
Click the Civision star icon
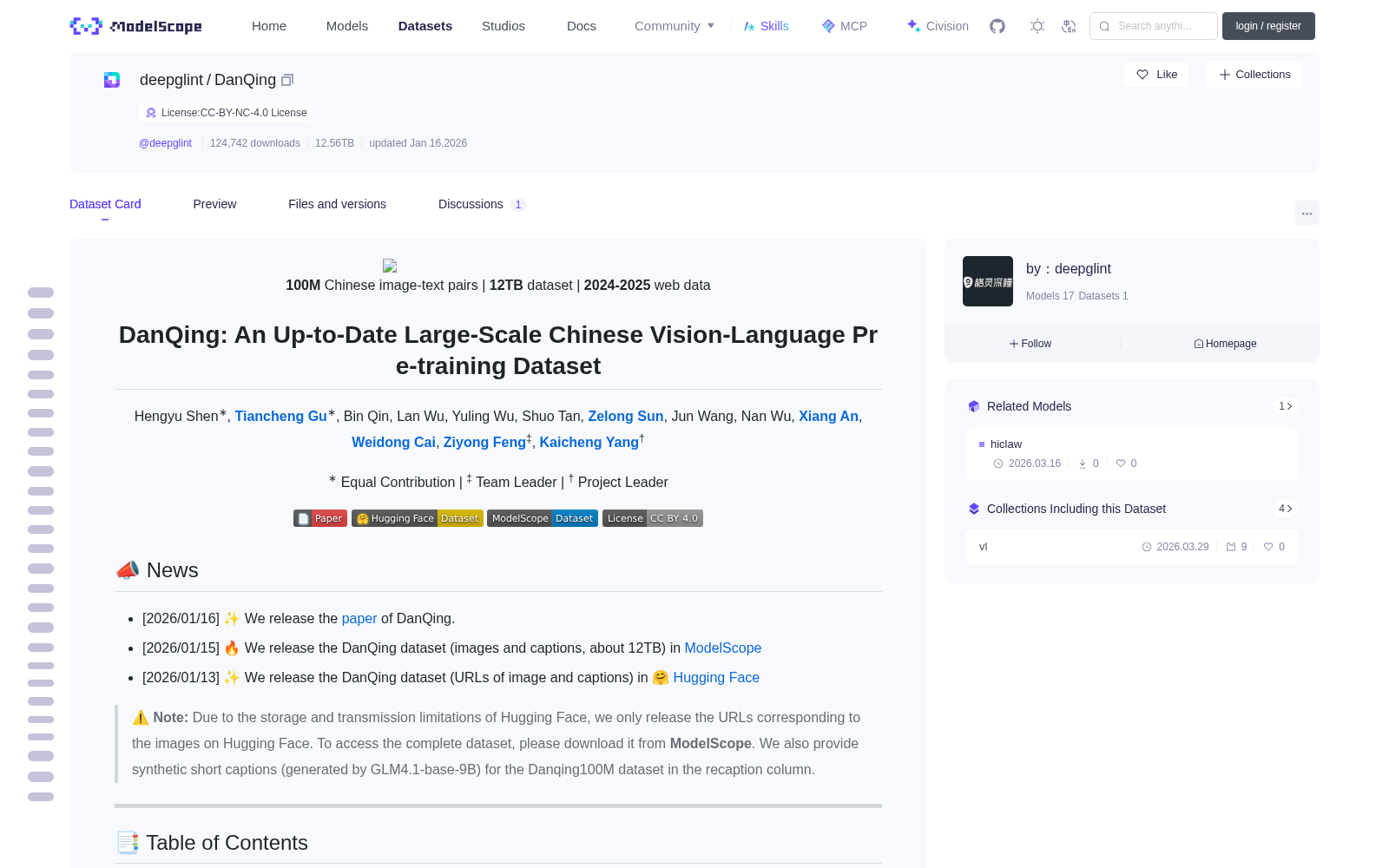(913, 26)
